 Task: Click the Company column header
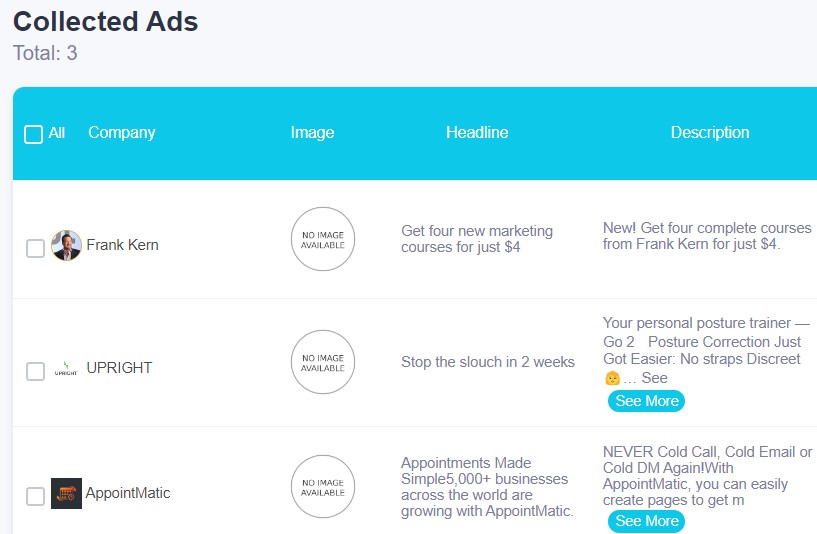click(121, 132)
